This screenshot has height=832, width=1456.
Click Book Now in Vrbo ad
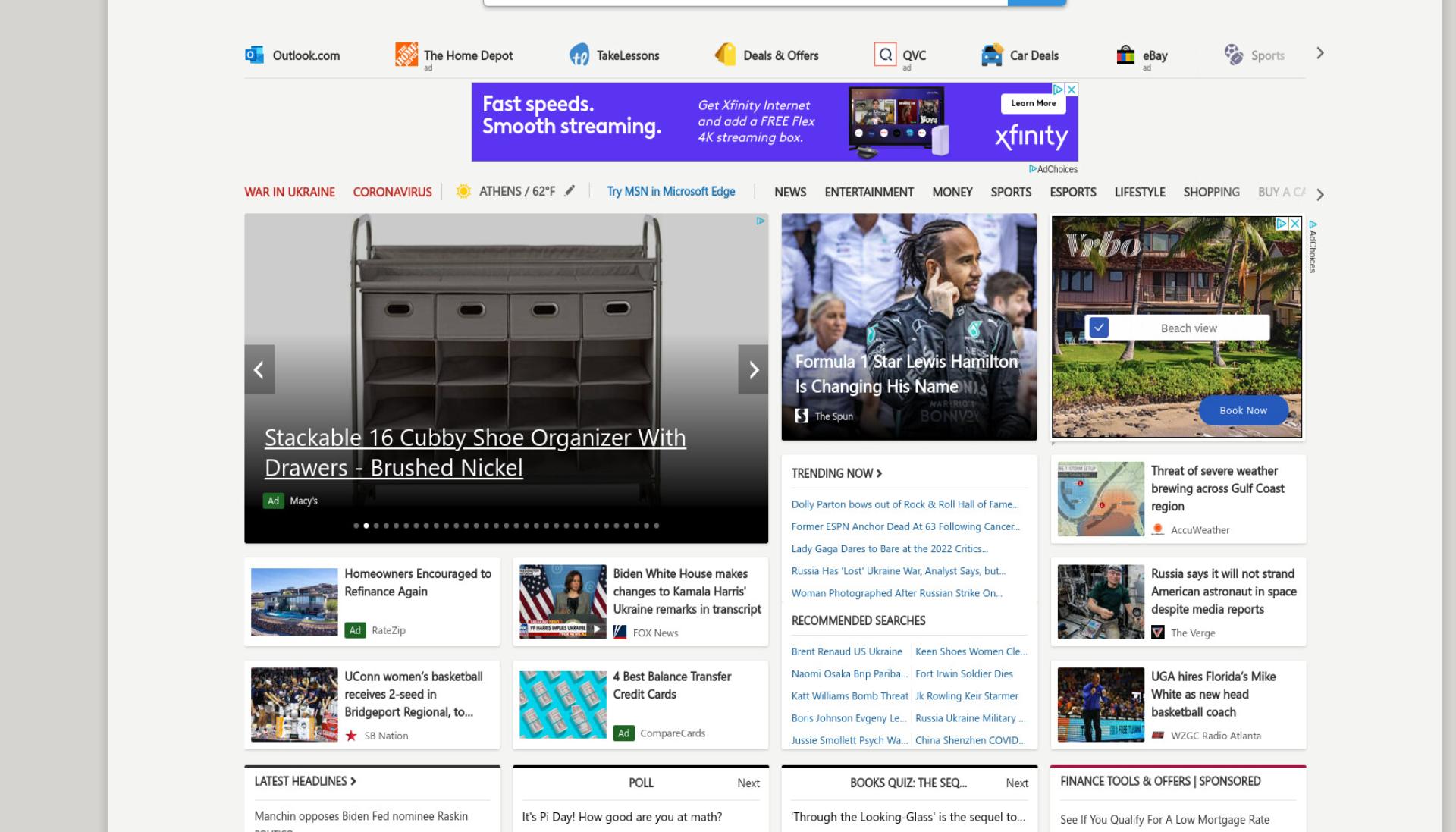tap(1243, 410)
